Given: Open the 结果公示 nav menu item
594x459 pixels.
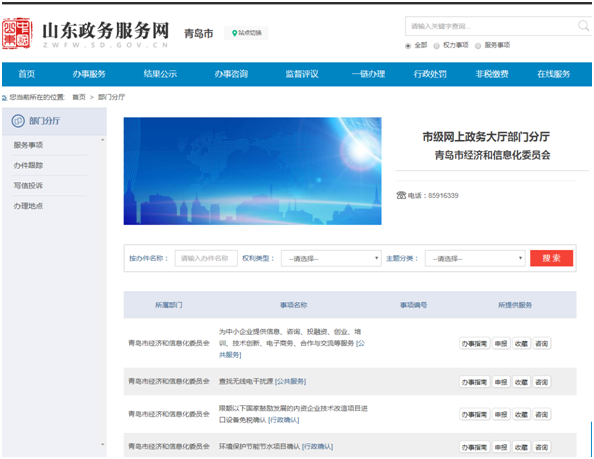Looking at the screenshot, I should (x=160, y=74).
